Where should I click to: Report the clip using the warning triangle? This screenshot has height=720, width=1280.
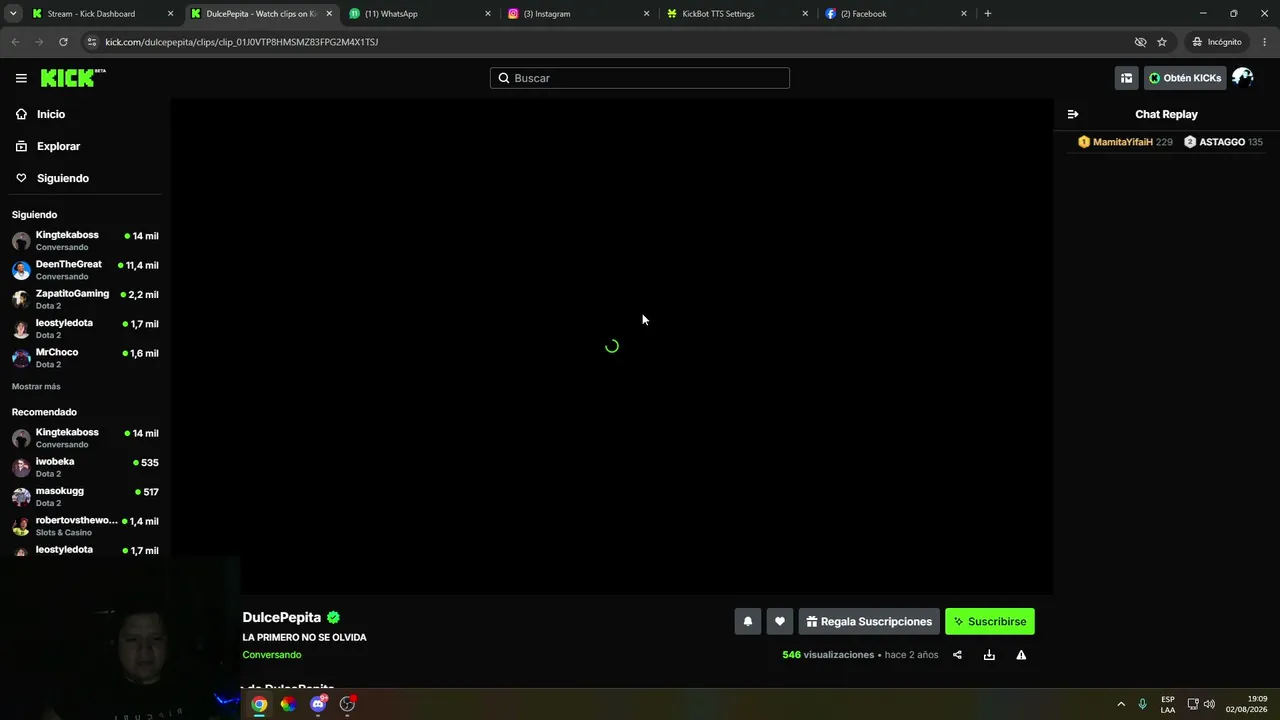[1021, 655]
